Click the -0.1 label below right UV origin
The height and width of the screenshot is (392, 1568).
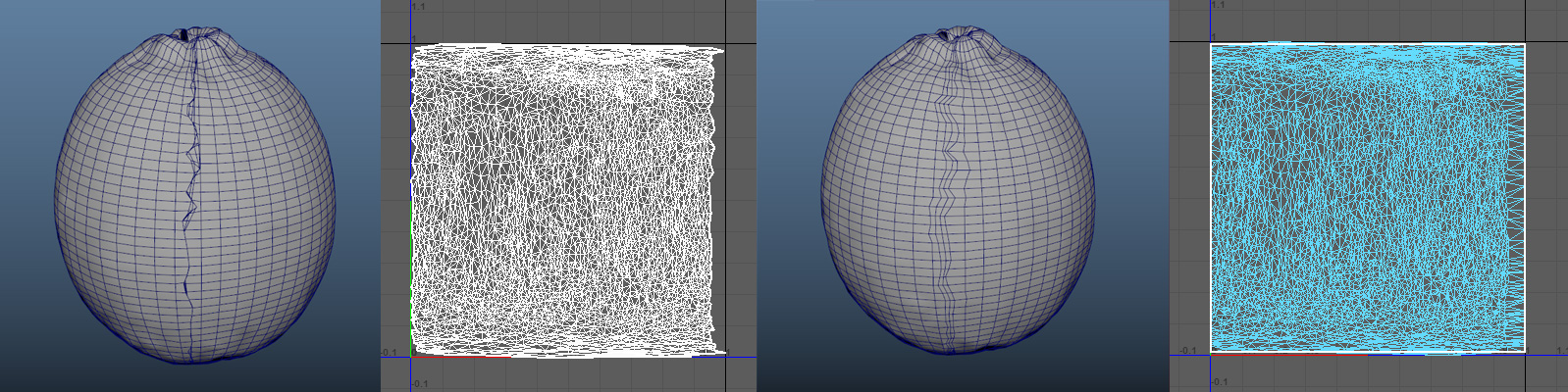(1219, 383)
